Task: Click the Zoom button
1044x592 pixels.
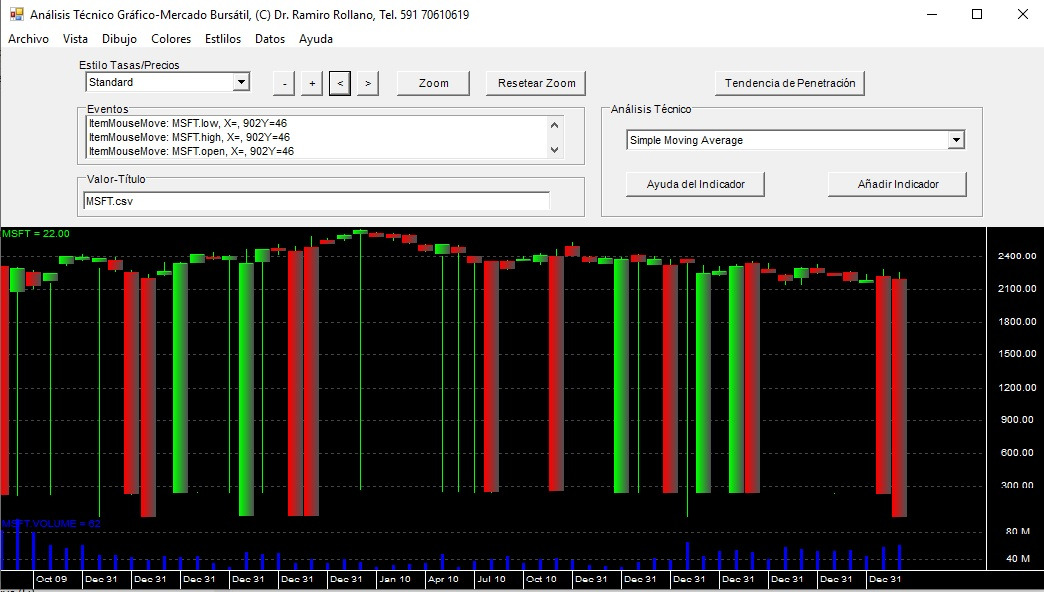Action: click(433, 83)
